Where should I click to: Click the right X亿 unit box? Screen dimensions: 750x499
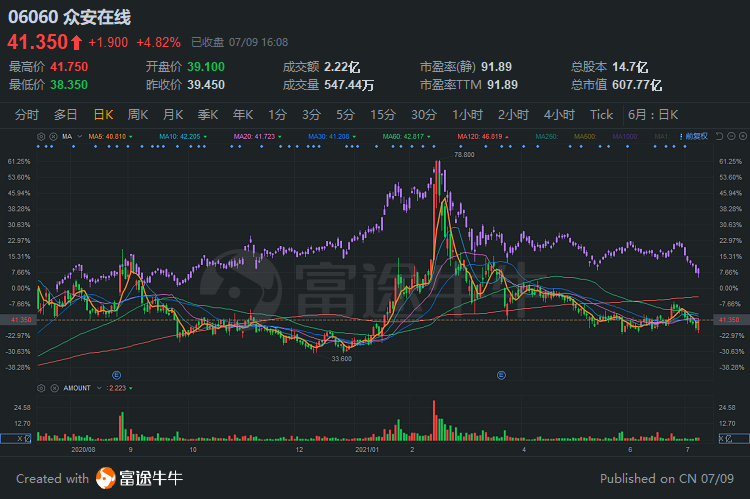pos(734,438)
